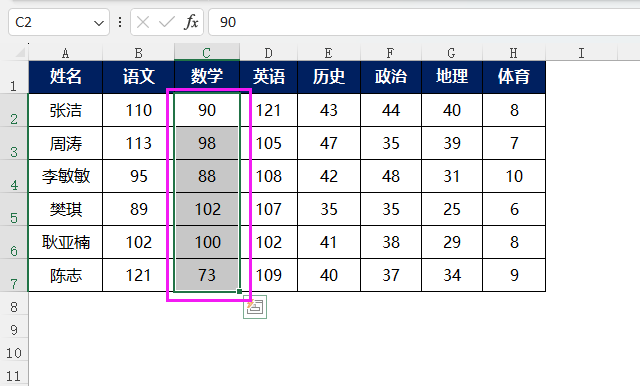Select column A header
Viewport: 640px width, 386px height.
(x=65, y=53)
